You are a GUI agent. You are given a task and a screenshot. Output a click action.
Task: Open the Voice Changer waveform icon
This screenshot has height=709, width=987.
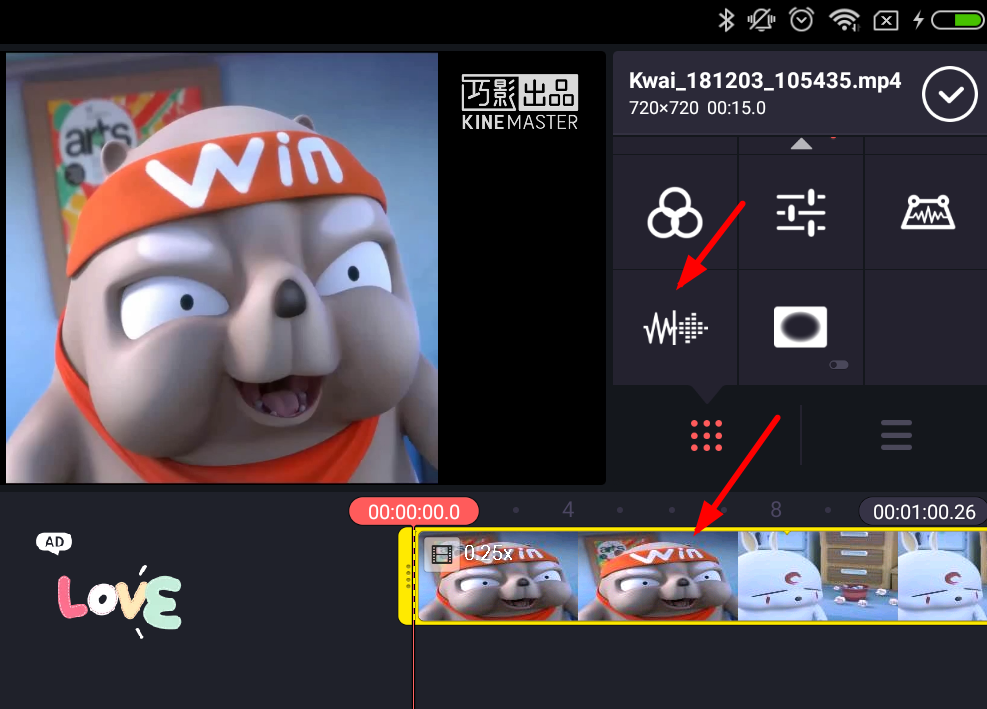tap(675, 327)
